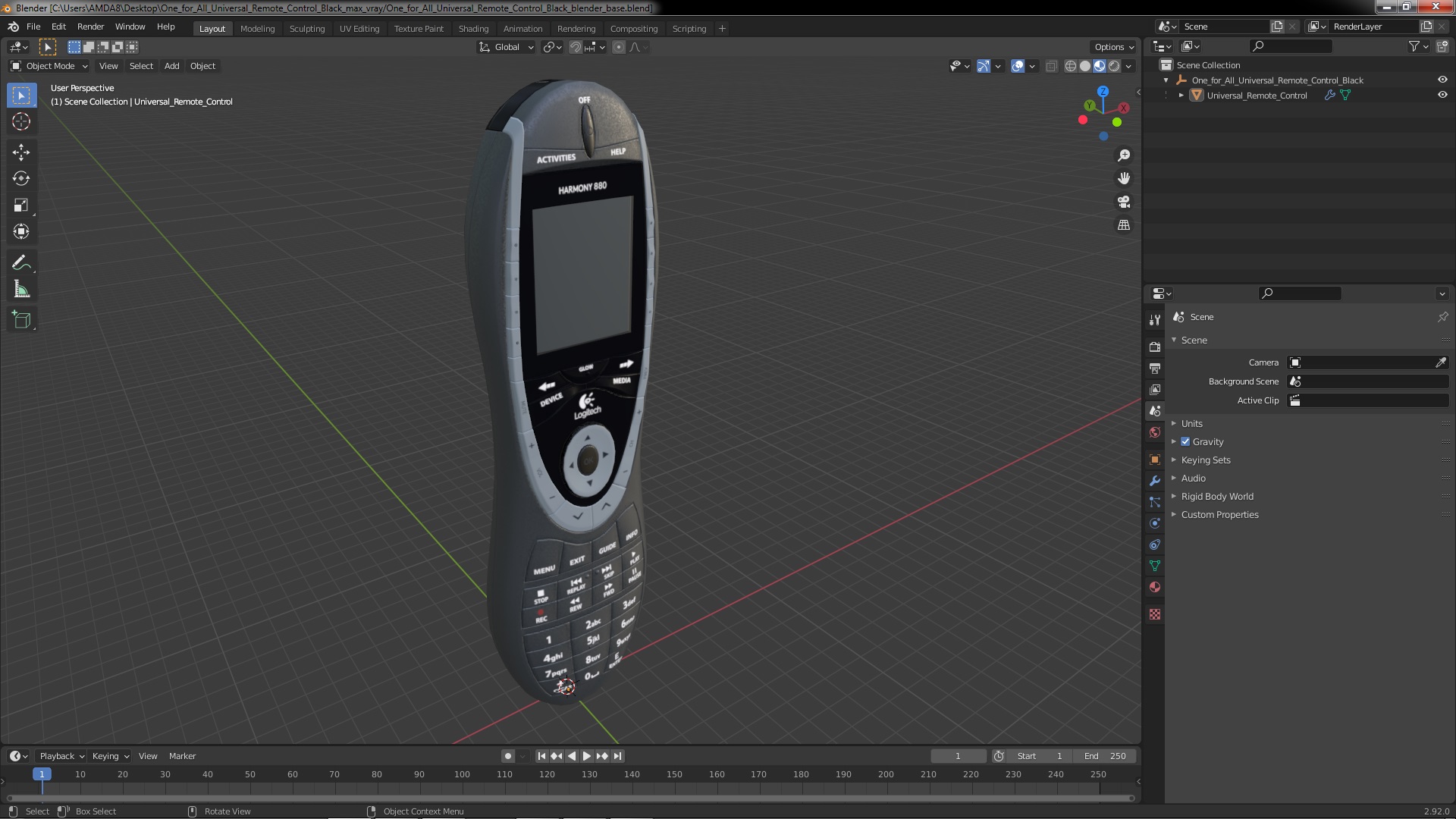
Task: Click the timeline horizontal scrollbar
Action: (x=570, y=798)
